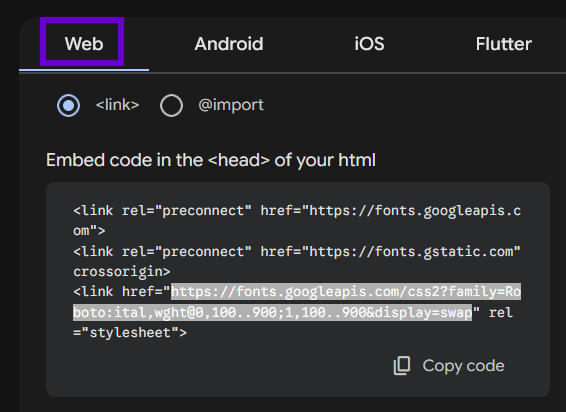Choose the @import radio option
Image resolution: width=566 pixels, height=412 pixels.
coord(171,105)
